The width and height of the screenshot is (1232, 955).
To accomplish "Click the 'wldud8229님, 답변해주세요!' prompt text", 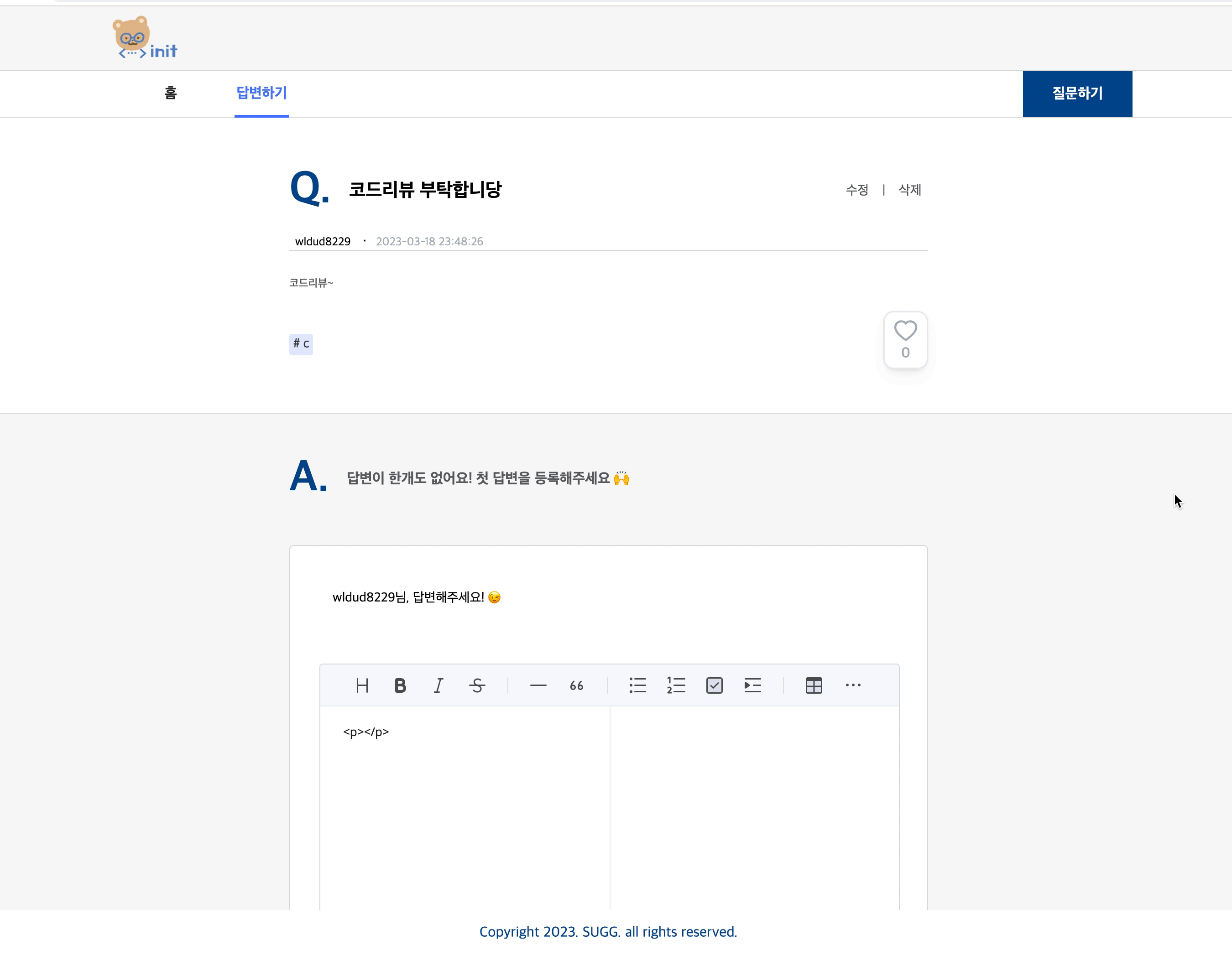I will point(416,597).
